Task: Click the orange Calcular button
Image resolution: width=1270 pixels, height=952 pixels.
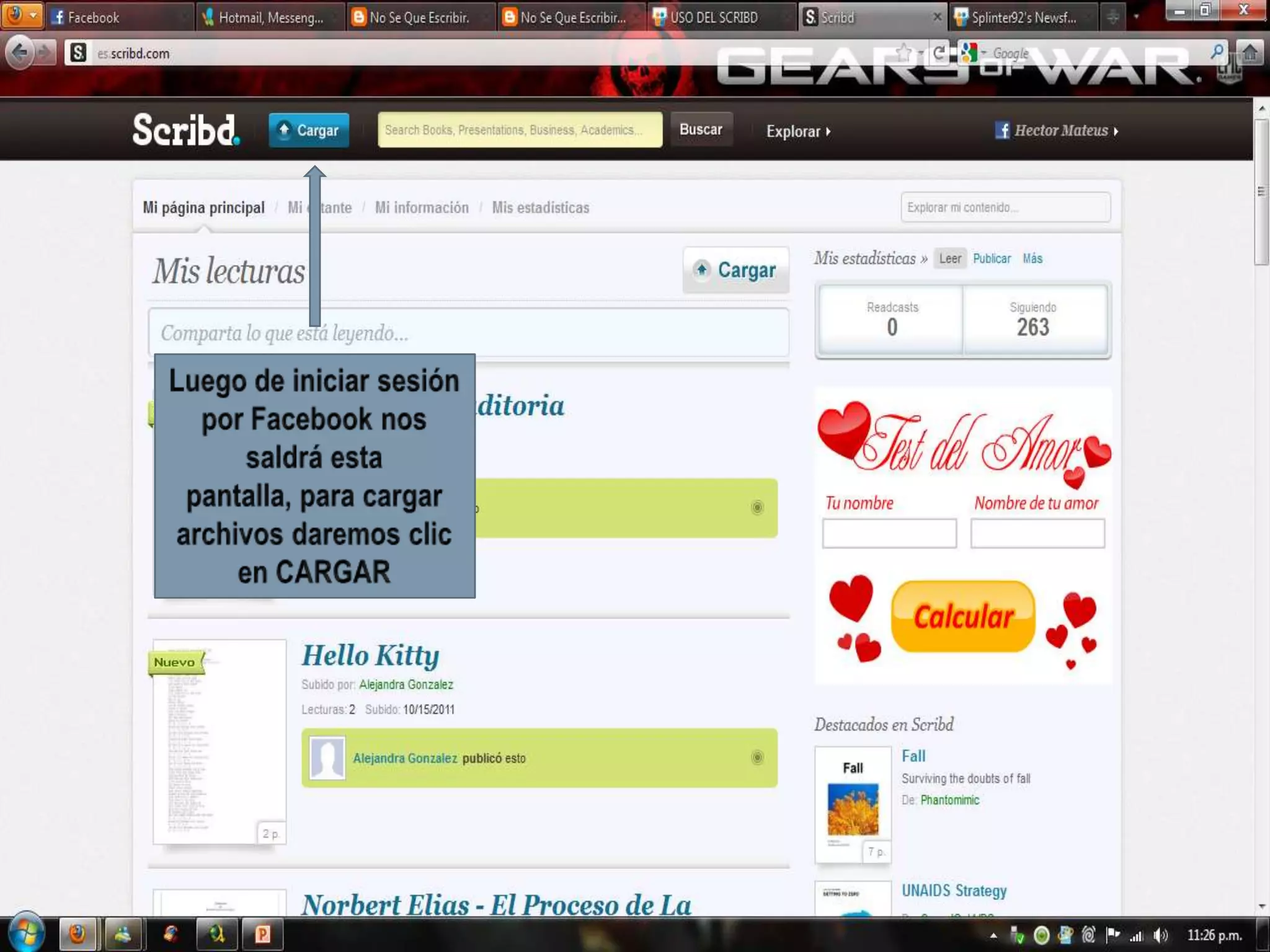Action: 963,616
